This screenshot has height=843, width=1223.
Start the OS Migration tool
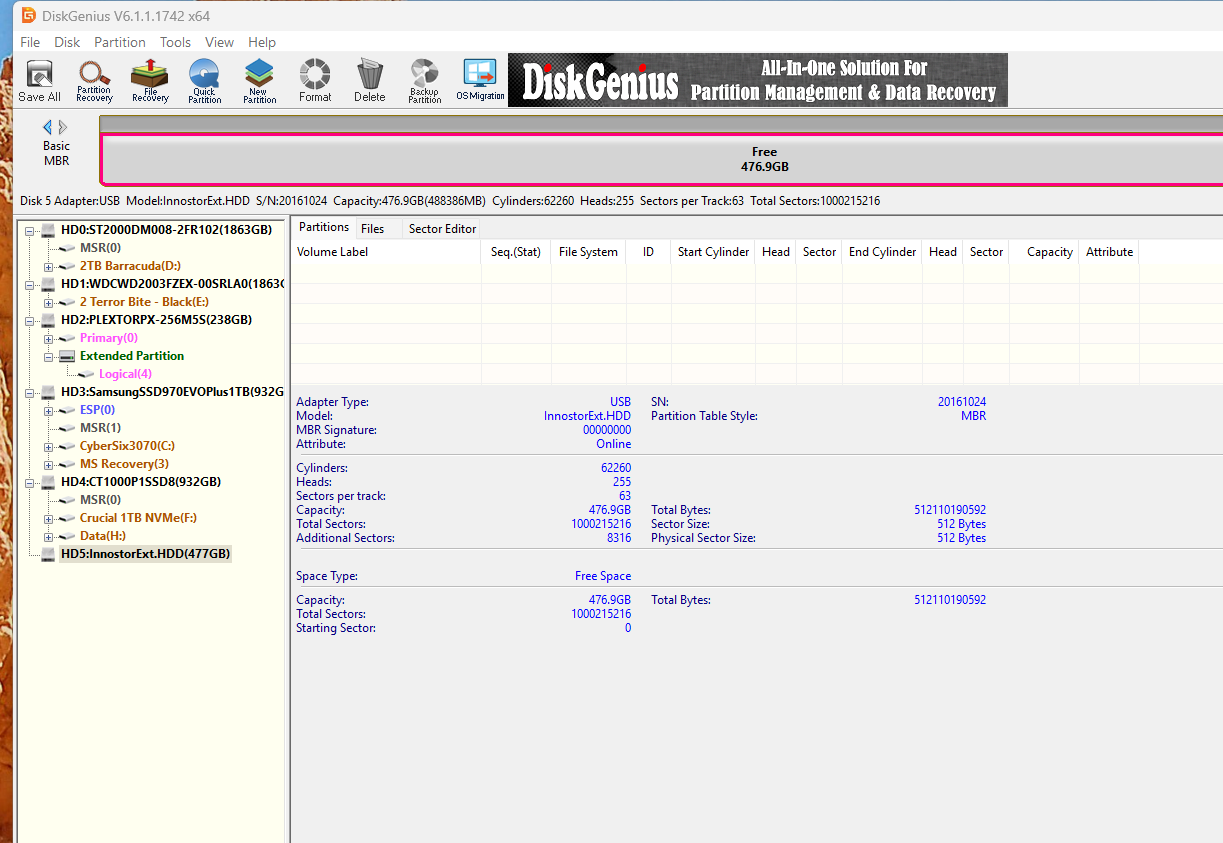point(480,80)
